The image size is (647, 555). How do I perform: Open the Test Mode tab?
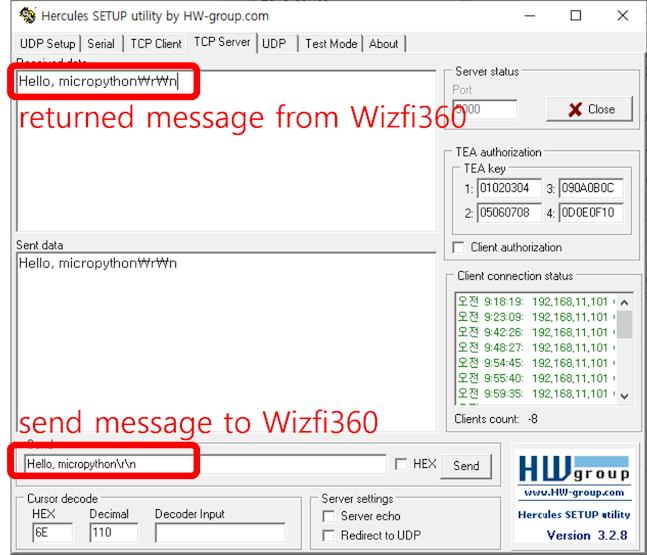(x=331, y=44)
